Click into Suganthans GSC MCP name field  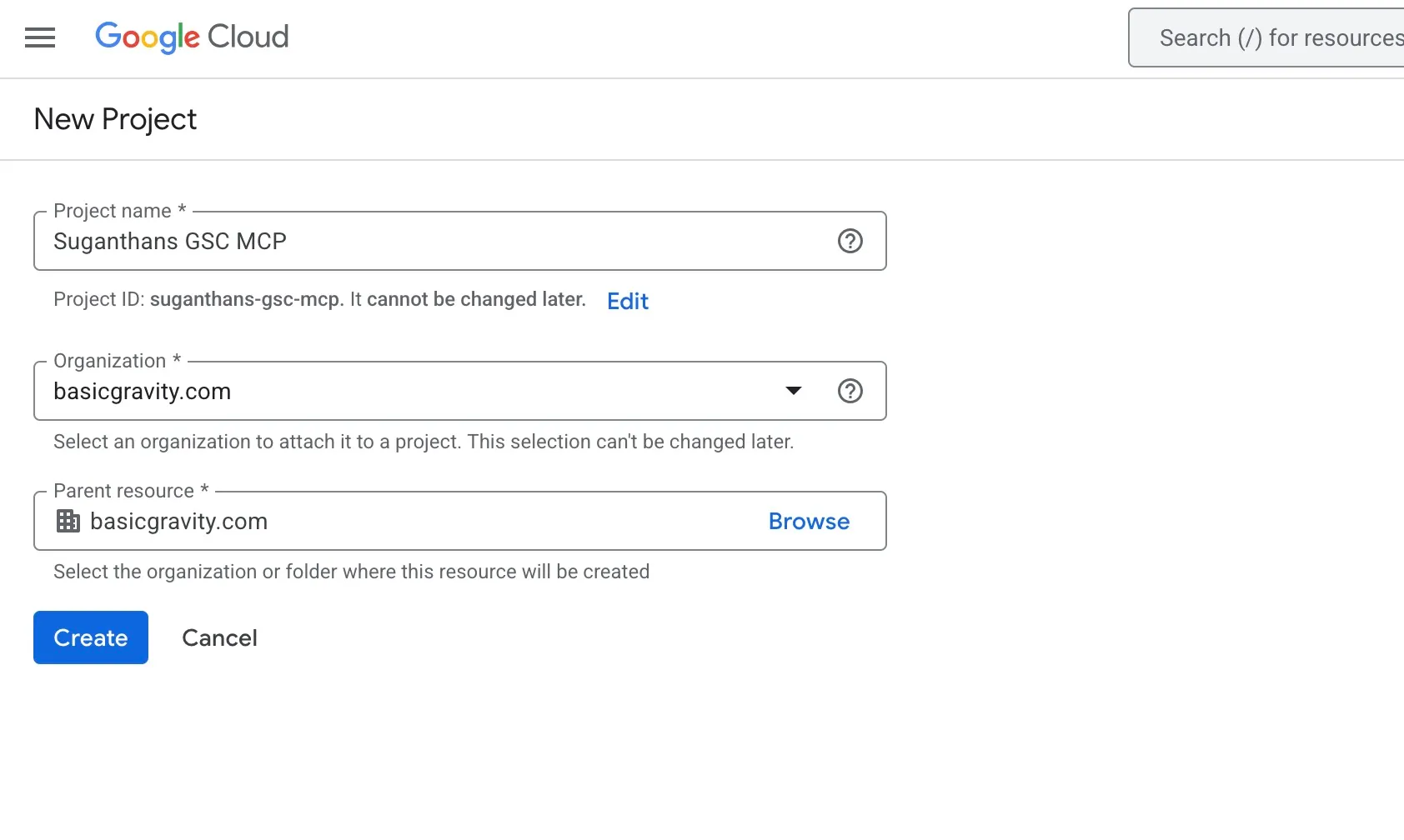417,242
